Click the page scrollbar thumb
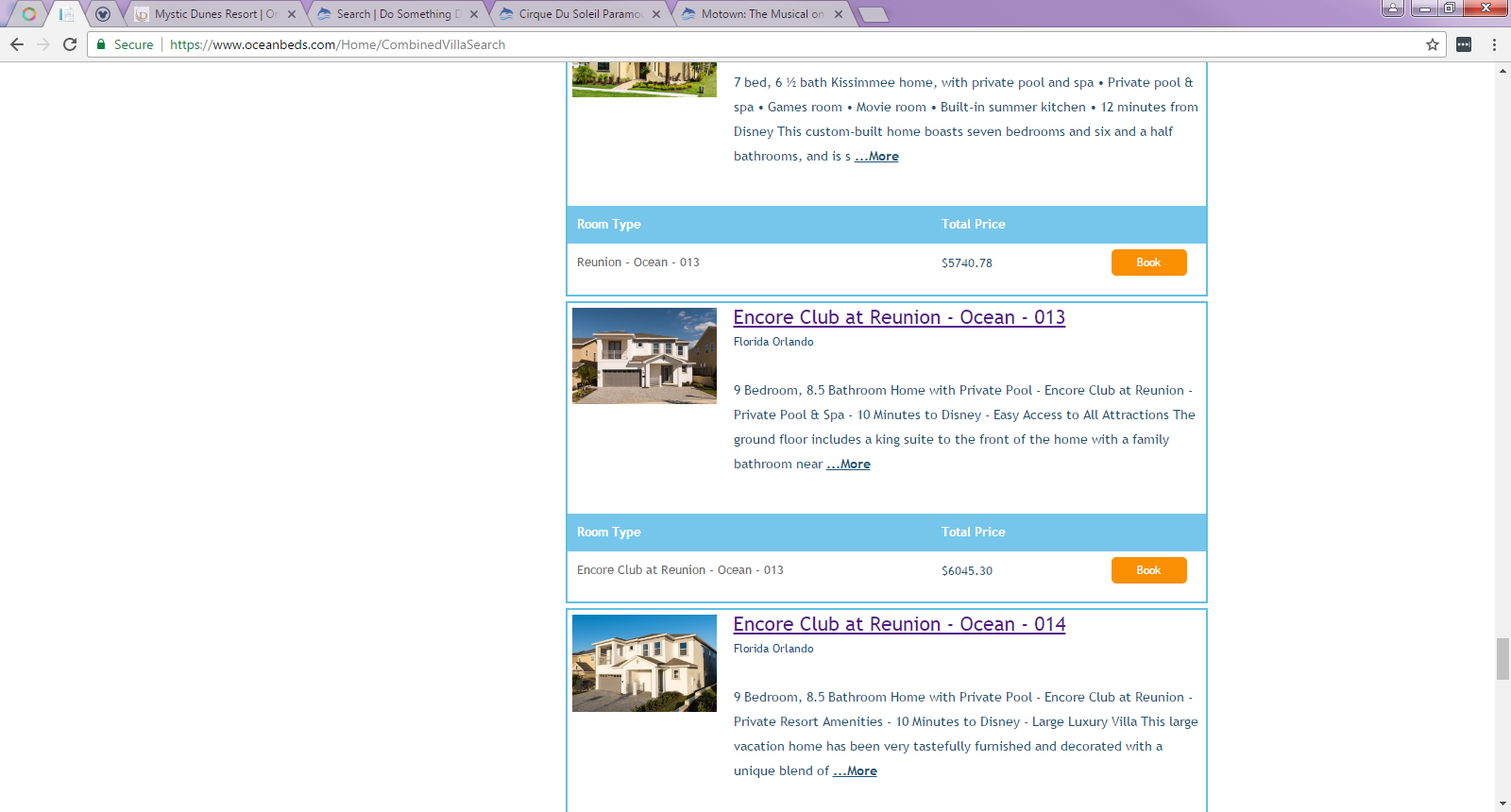The width and height of the screenshot is (1511, 812). [x=1503, y=659]
